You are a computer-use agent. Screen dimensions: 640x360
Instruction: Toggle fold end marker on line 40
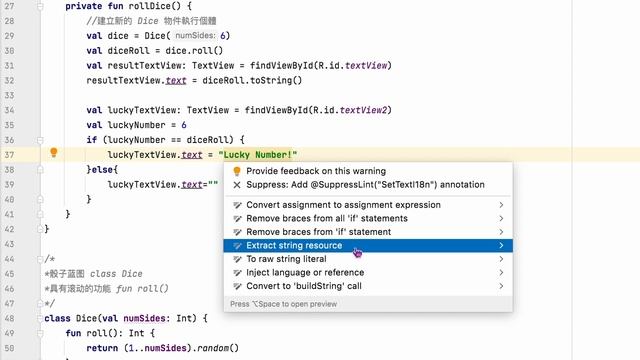[x=40, y=199]
